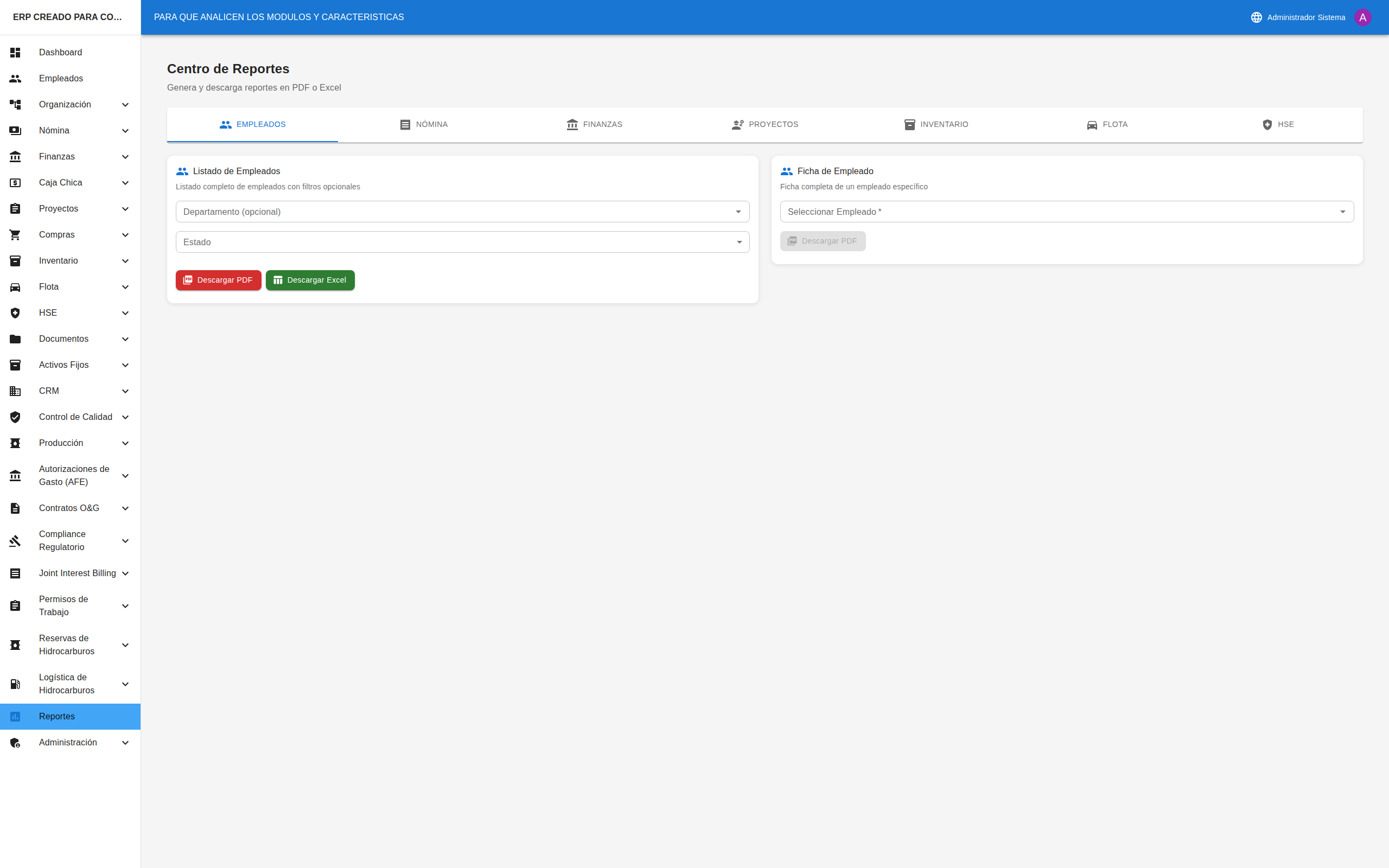The height and width of the screenshot is (868, 1389).
Task: Open the Departamento (opcional) dropdown
Action: point(462,212)
